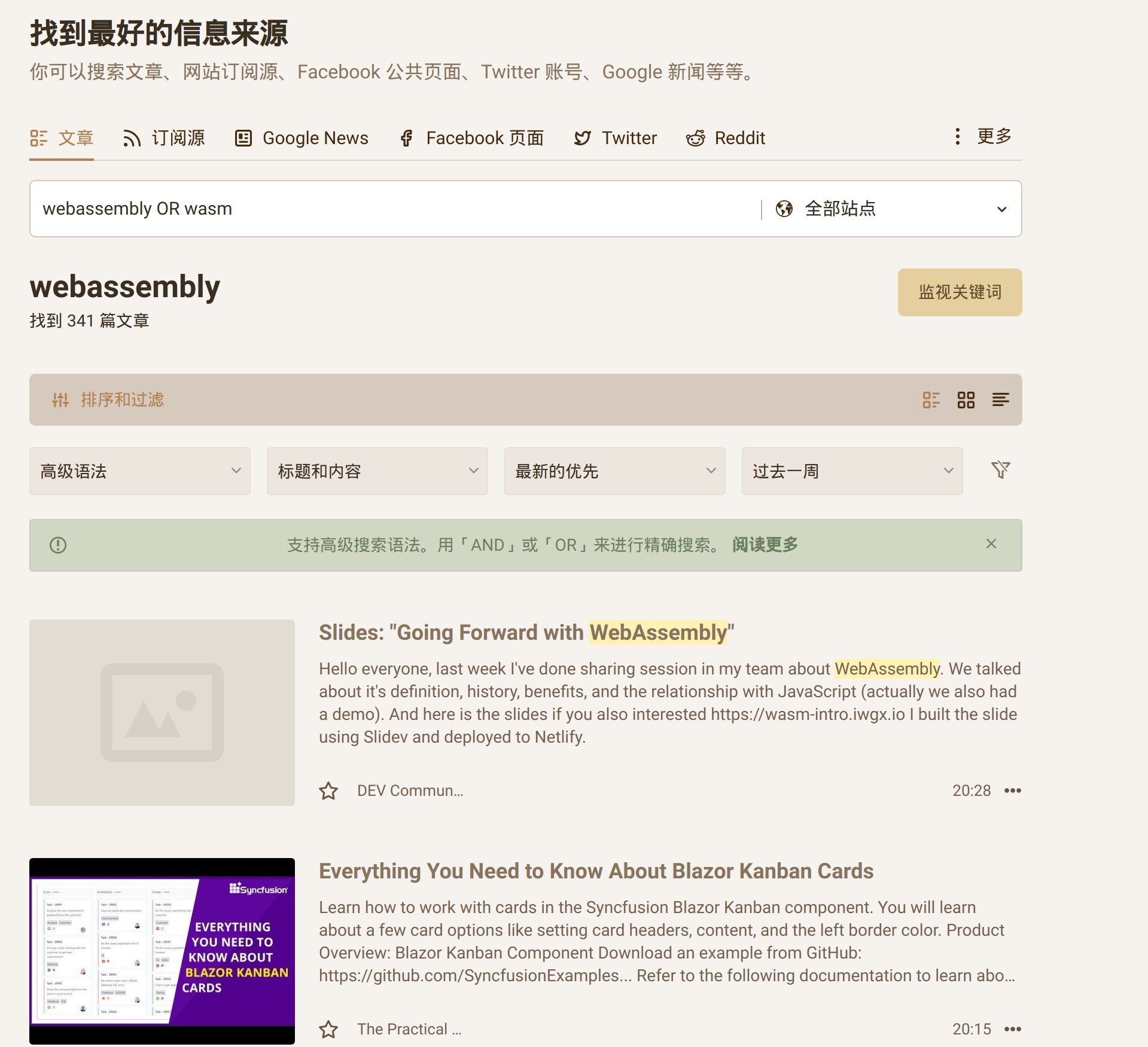Screen dimensions: 1148x1047
Task: Switch to grid card view icon
Action: tap(966, 400)
